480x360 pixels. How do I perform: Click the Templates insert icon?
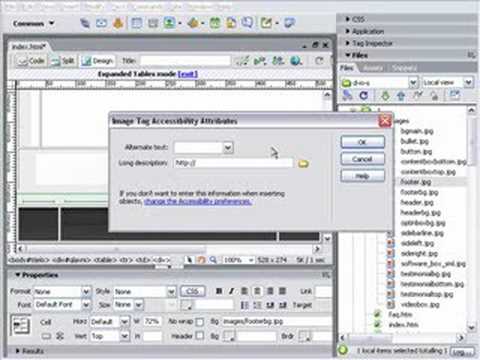point(266,23)
